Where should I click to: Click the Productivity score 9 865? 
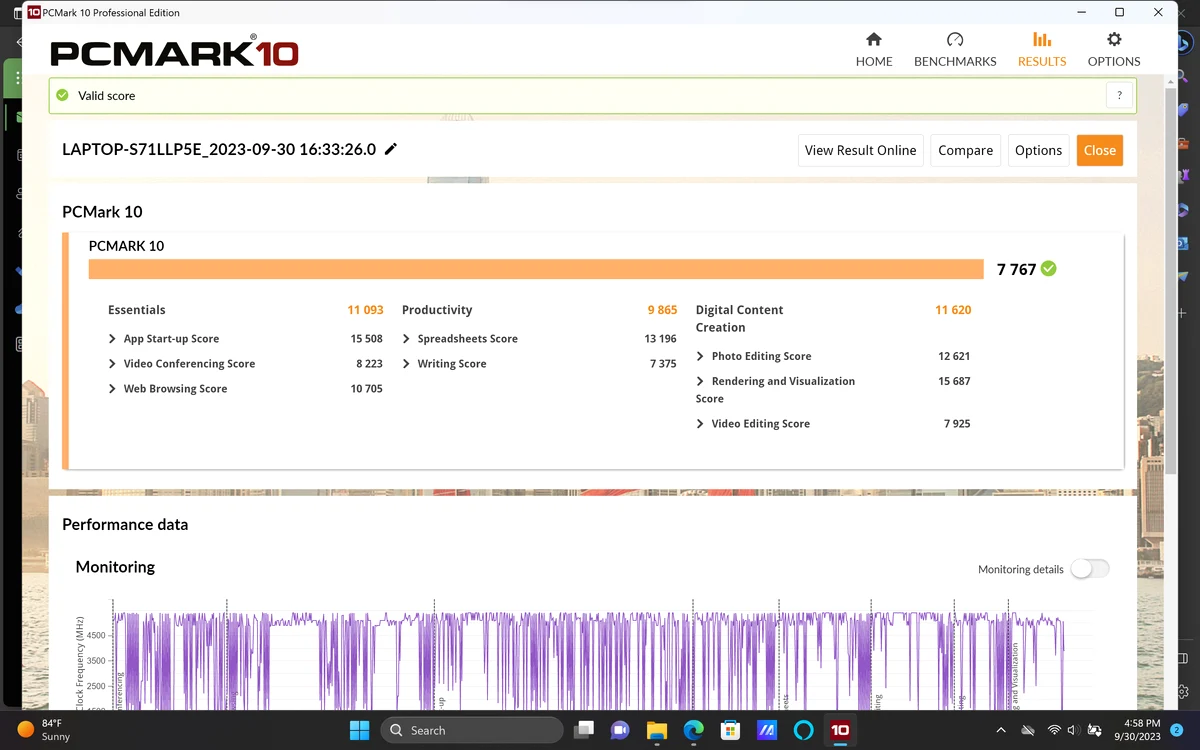[x=662, y=310]
